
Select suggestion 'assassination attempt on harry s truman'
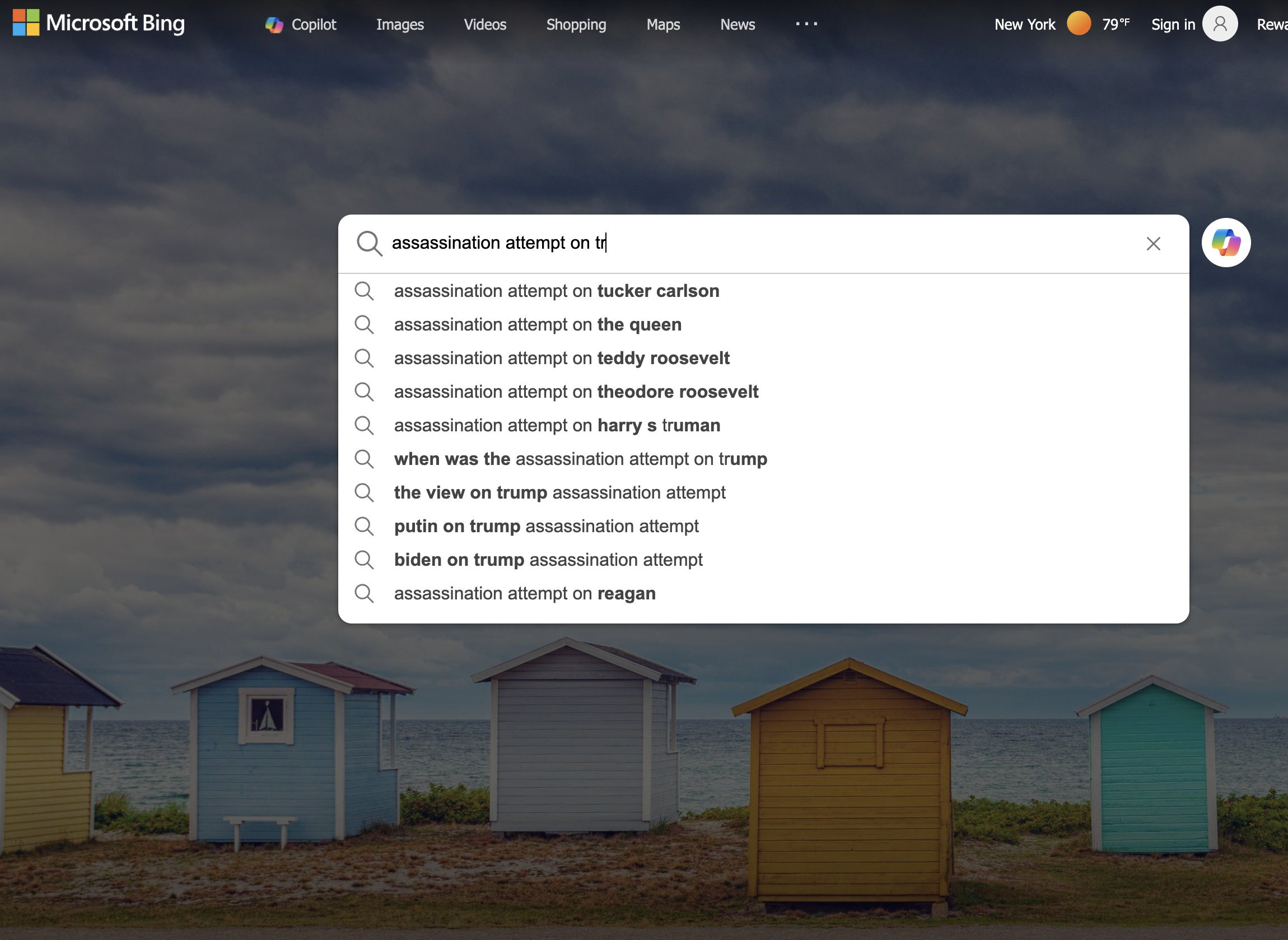(763, 425)
